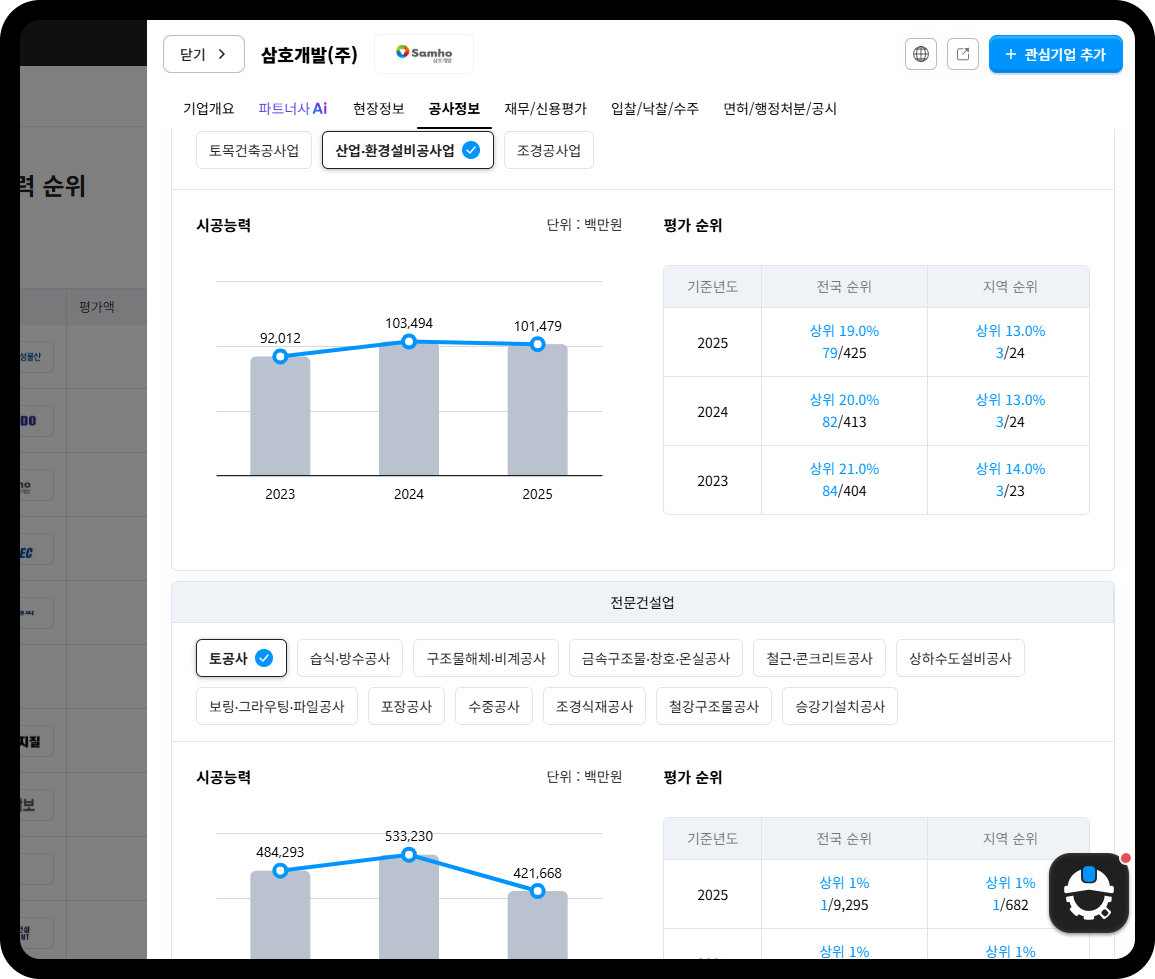Select the 구조물해체·비계공사 option
1155x979 pixels.
[486, 658]
